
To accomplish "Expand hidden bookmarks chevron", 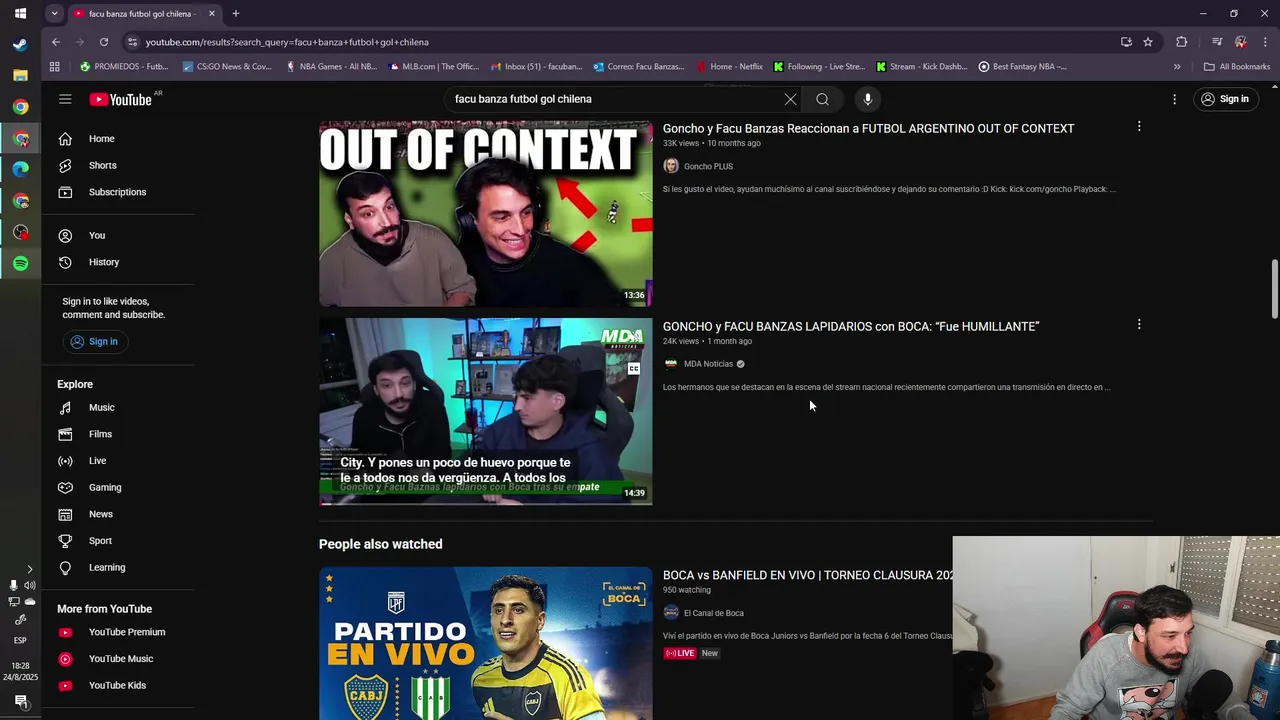I will [x=1177, y=67].
